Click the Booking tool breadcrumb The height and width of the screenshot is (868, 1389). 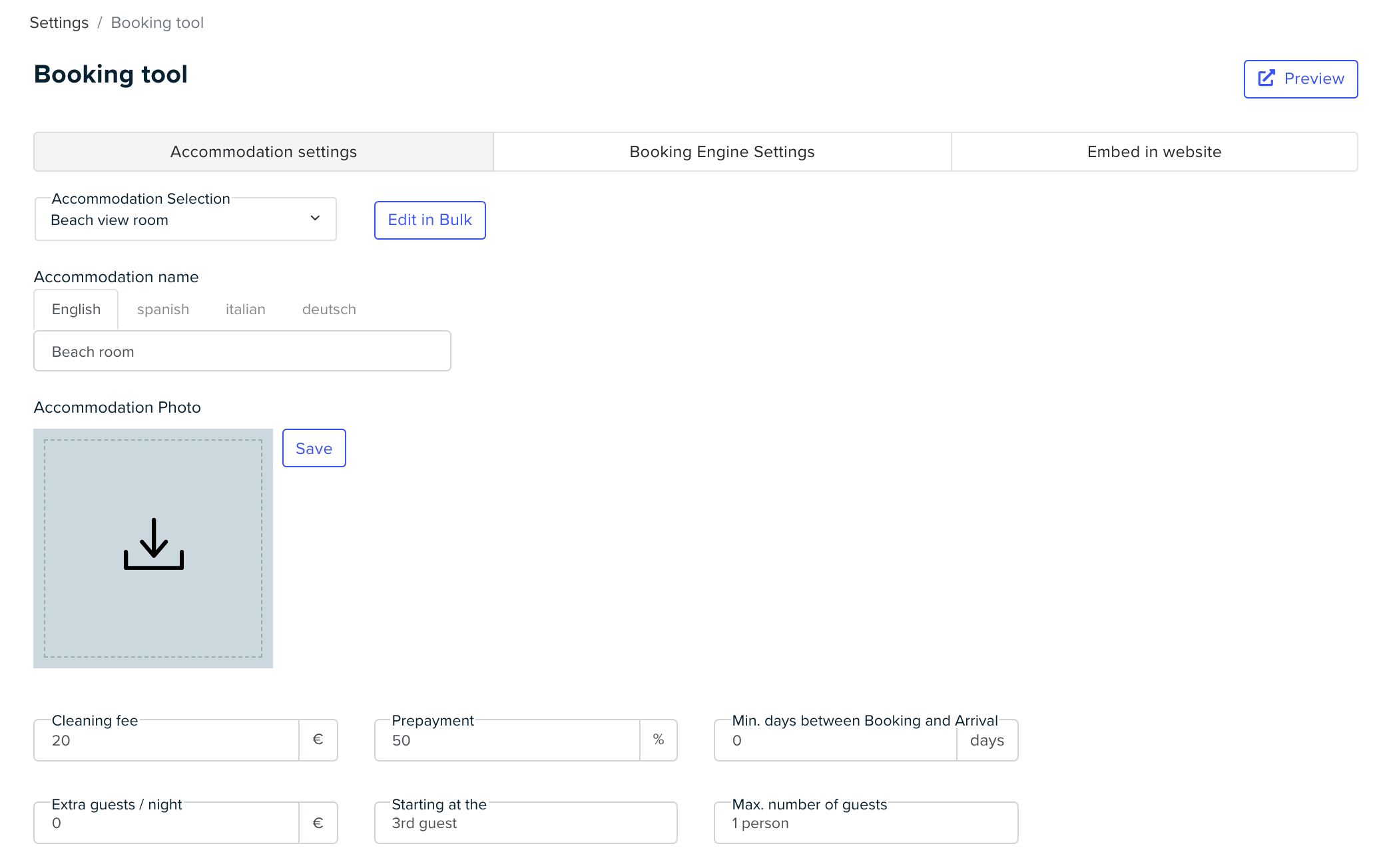[157, 23]
